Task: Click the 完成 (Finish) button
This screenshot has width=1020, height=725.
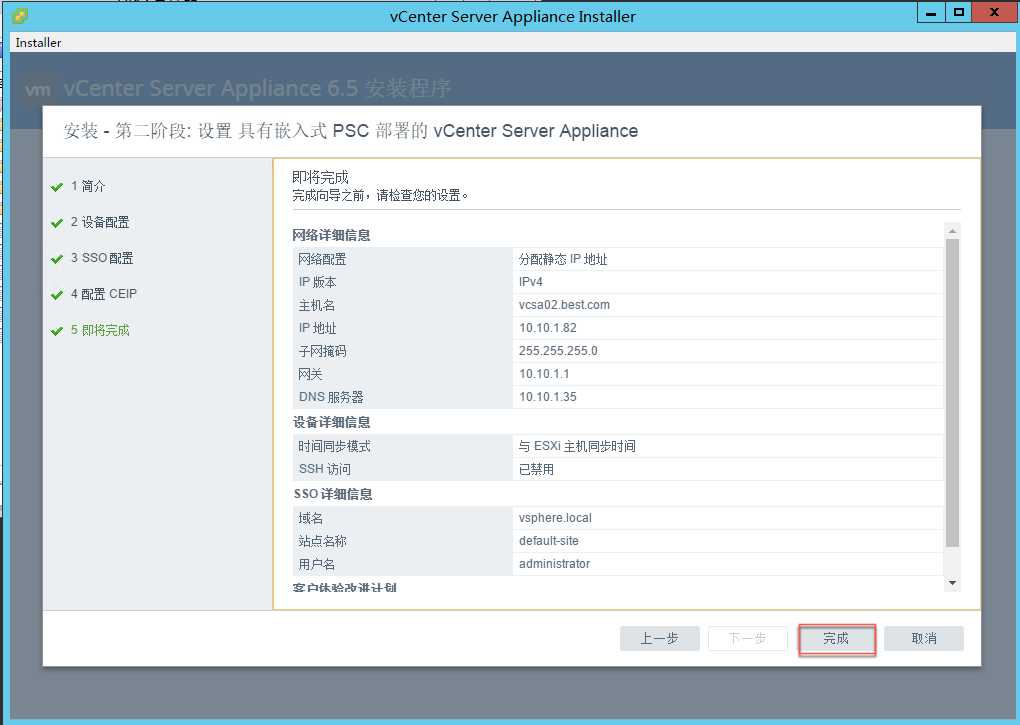Action: [837, 639]
